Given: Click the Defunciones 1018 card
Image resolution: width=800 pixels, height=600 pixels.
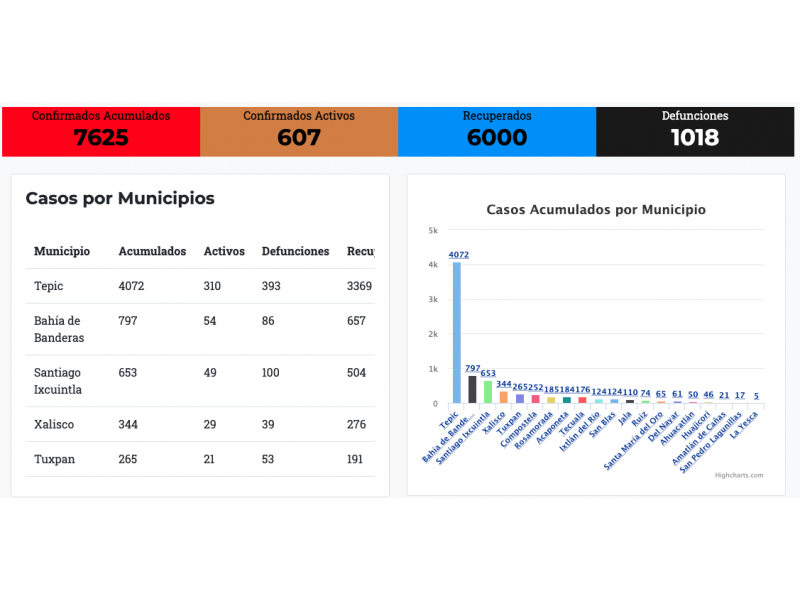Looking at the screenshot, I should point(695,132).
